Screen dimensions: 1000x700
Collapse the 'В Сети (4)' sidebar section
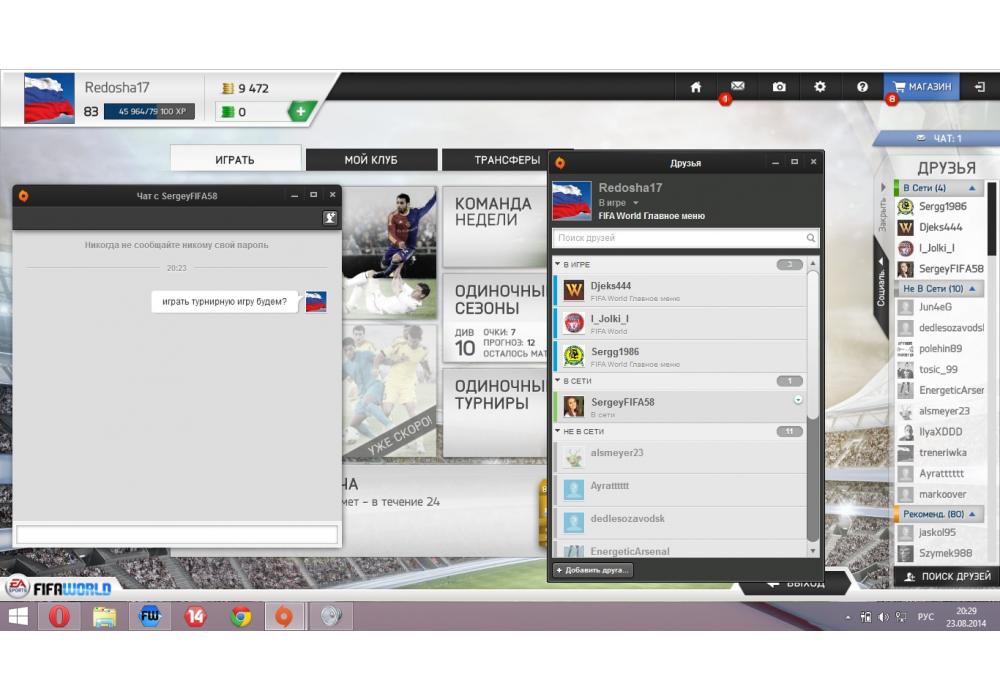[971, 188]
